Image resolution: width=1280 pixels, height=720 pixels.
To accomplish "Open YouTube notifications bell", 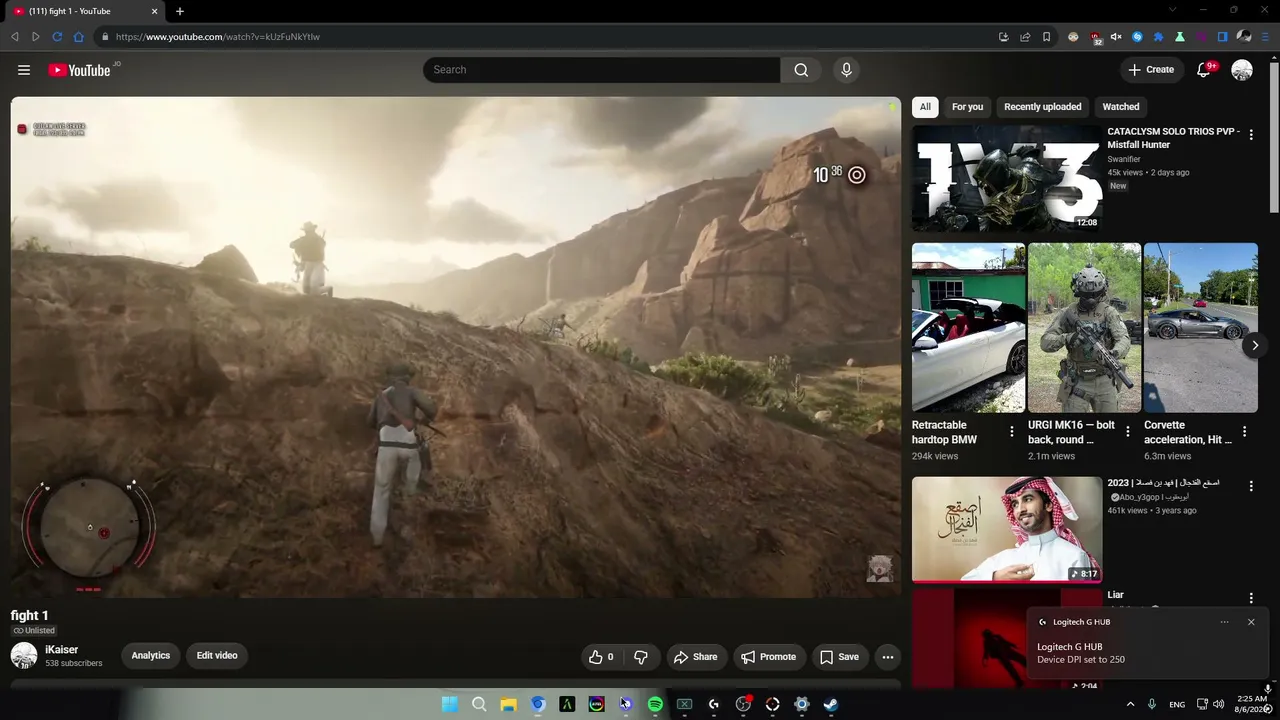I will pos(1204,70).
